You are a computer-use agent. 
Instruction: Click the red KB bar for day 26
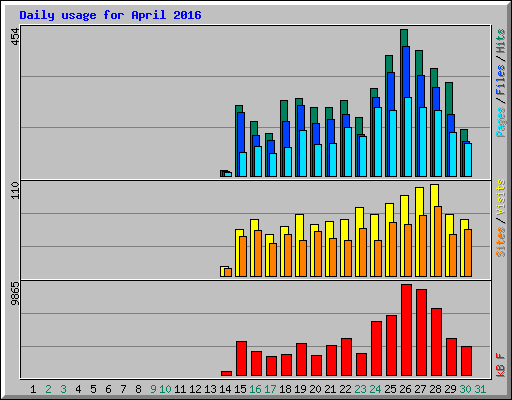coord(406,330)
